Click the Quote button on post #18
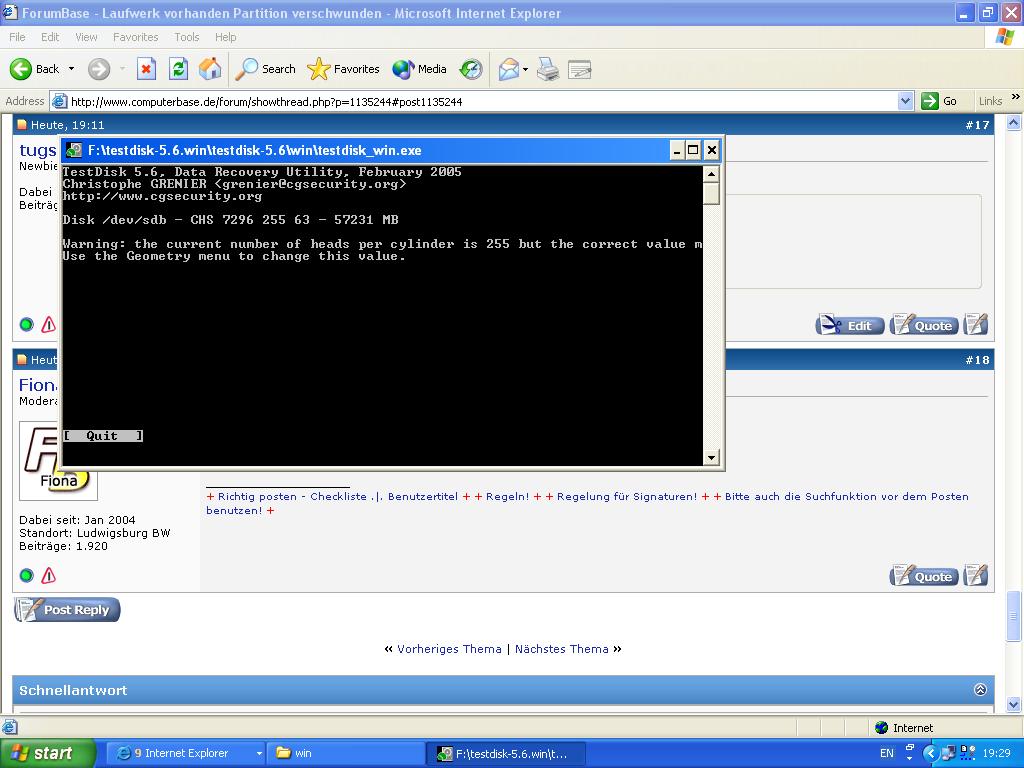Image resolution: width=1024 pixels, height=768 pixels. pyautogui.click(x=923, y=575)
